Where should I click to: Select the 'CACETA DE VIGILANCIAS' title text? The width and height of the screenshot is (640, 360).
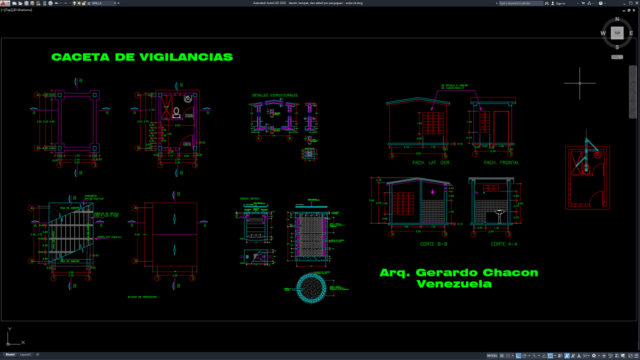[x=142, y=57]
